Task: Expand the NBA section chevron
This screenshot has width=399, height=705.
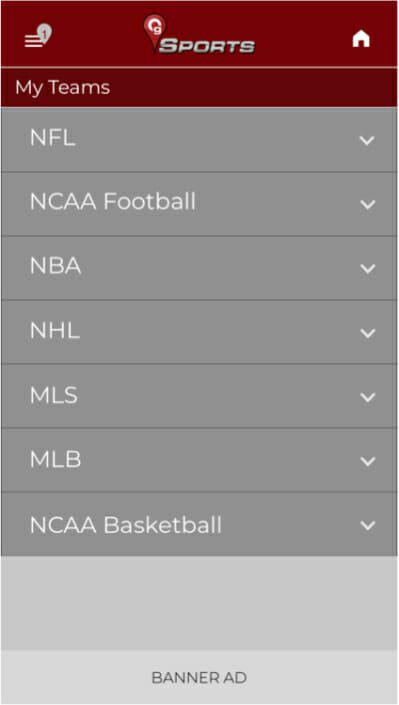Action: 368,269
